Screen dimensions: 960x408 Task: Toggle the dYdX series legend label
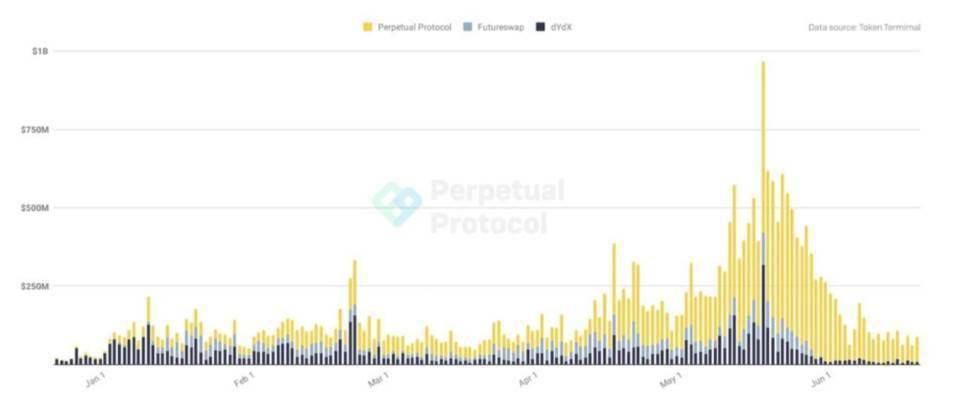pos(561,27)
